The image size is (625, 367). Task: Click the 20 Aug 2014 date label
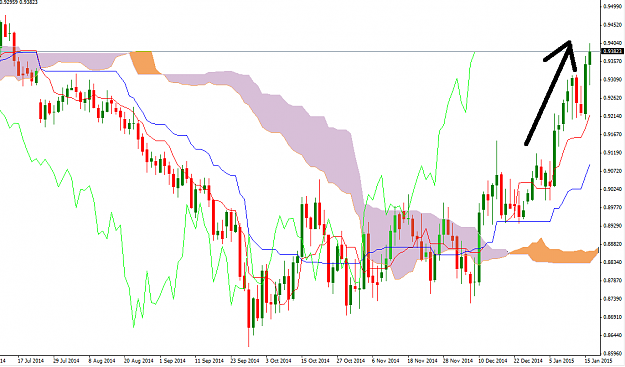[138, 361]
